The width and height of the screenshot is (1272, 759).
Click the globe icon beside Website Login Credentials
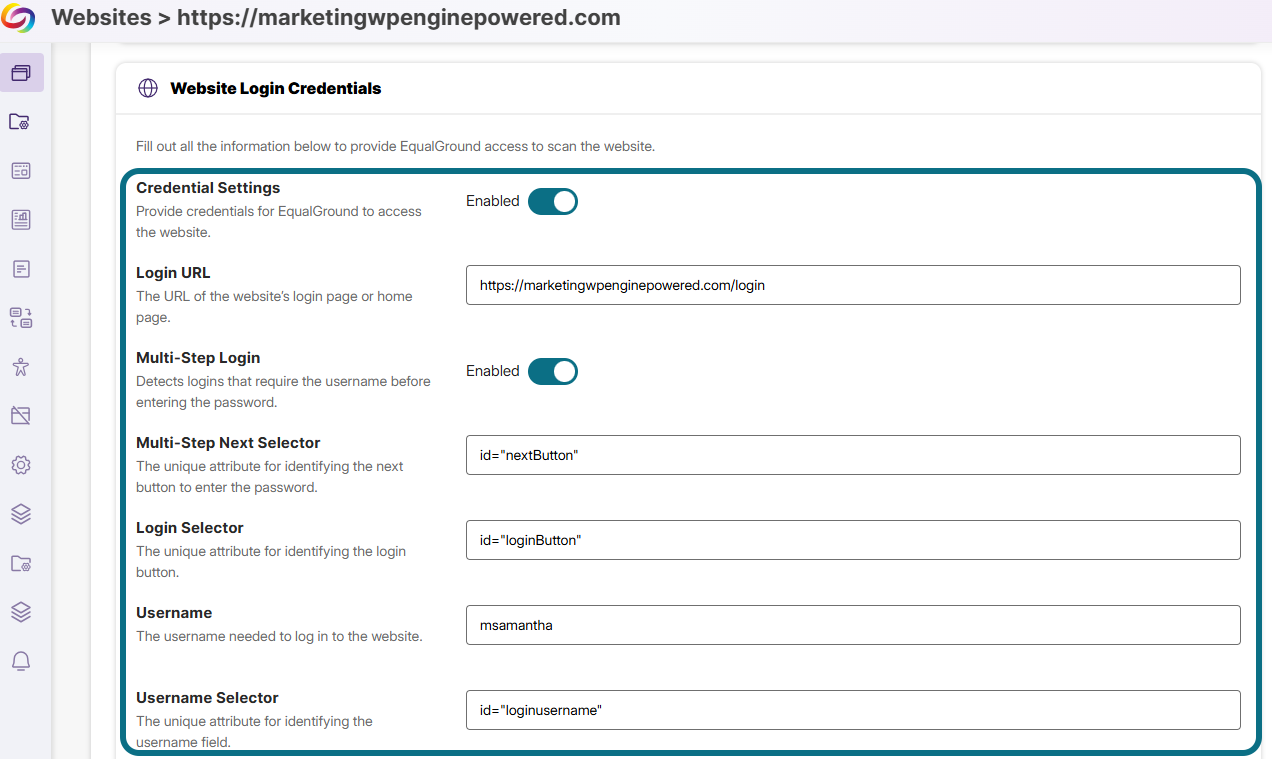(148, 88)
